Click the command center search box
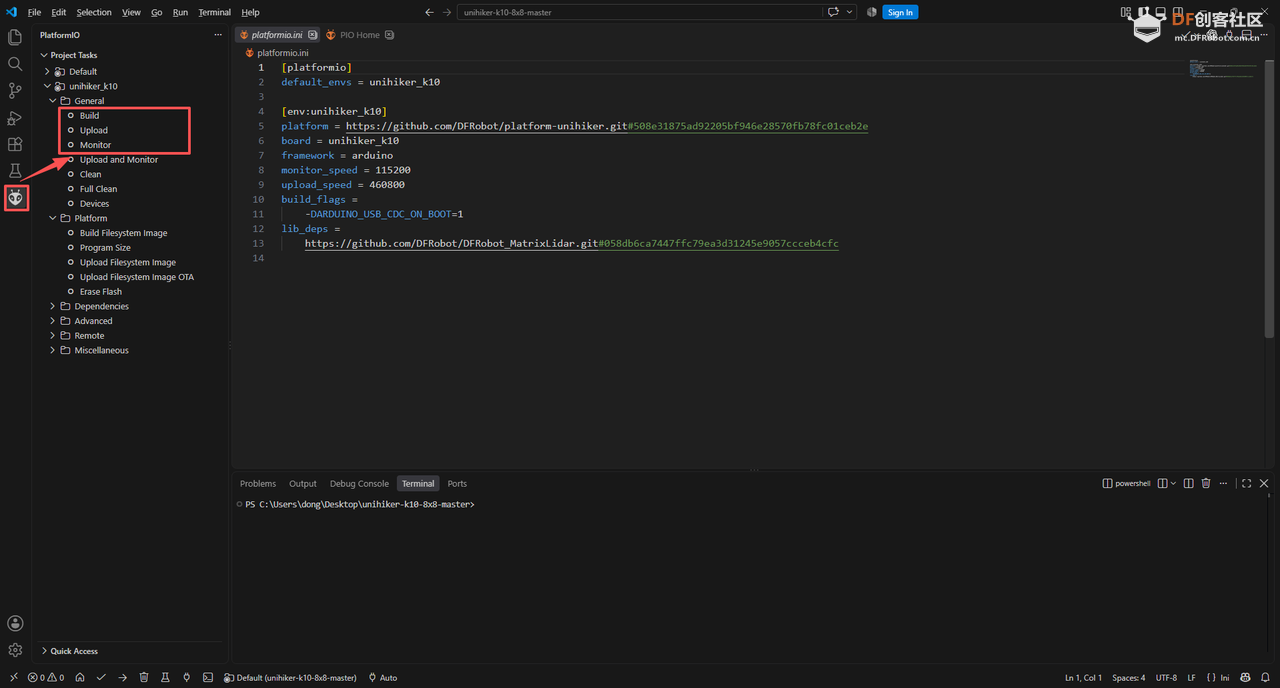 [638, 12]
